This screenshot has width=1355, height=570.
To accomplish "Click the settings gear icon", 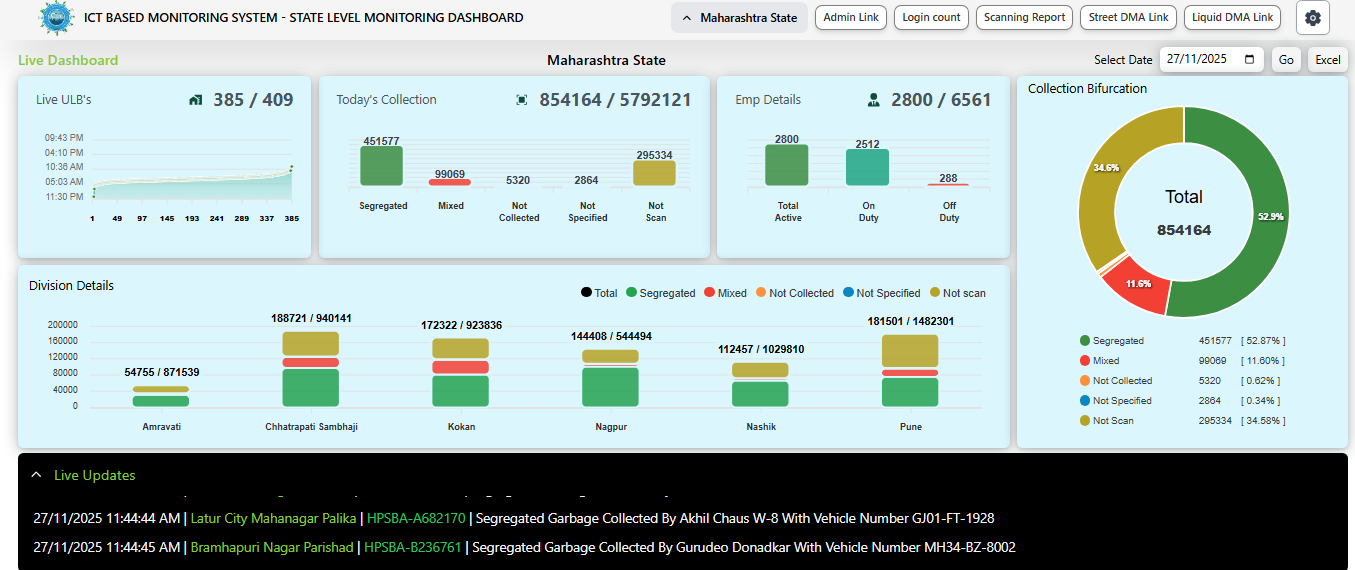I will coord(1312,18).
